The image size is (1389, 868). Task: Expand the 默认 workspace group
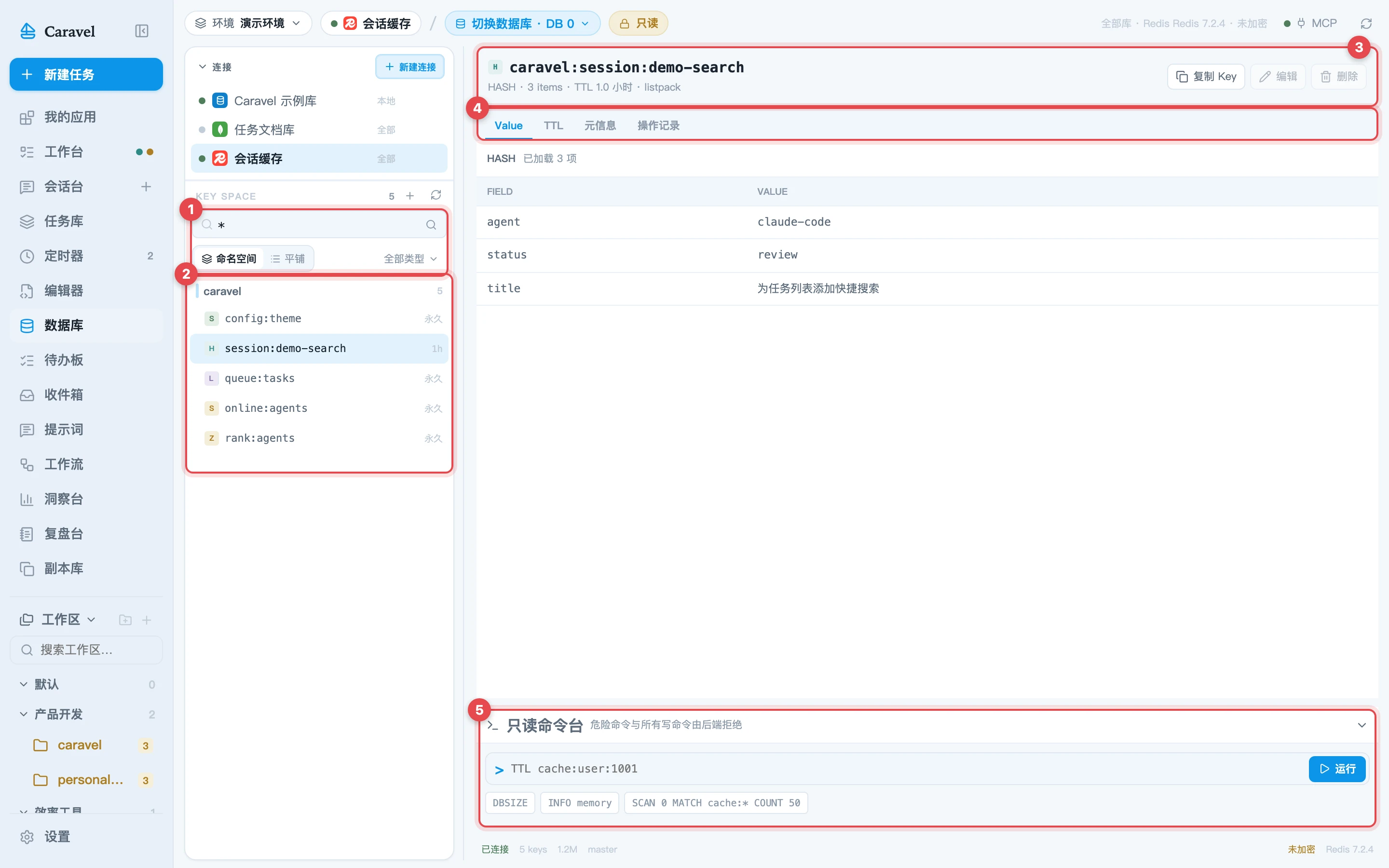(x=24, y=684)
